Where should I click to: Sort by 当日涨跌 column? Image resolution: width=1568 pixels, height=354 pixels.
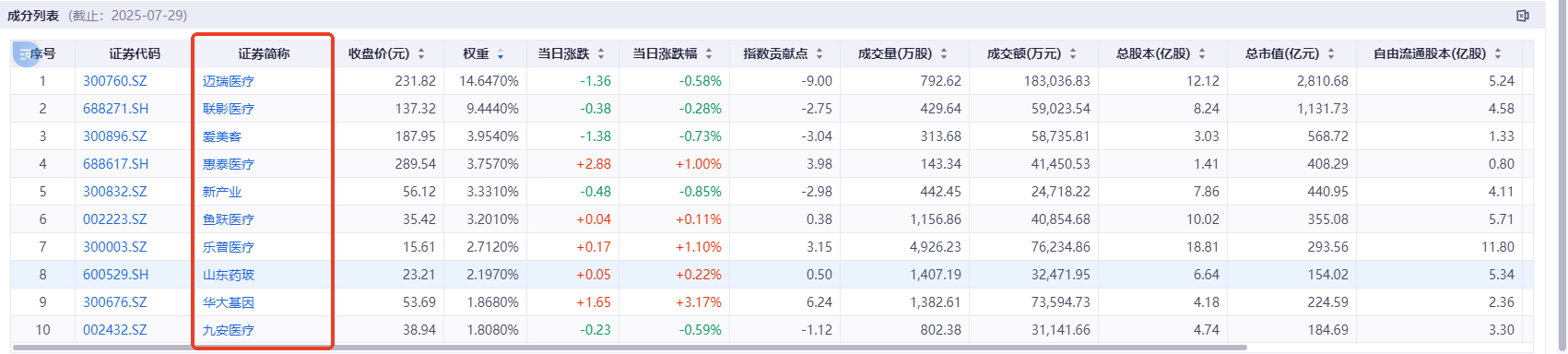pos(601,53)
